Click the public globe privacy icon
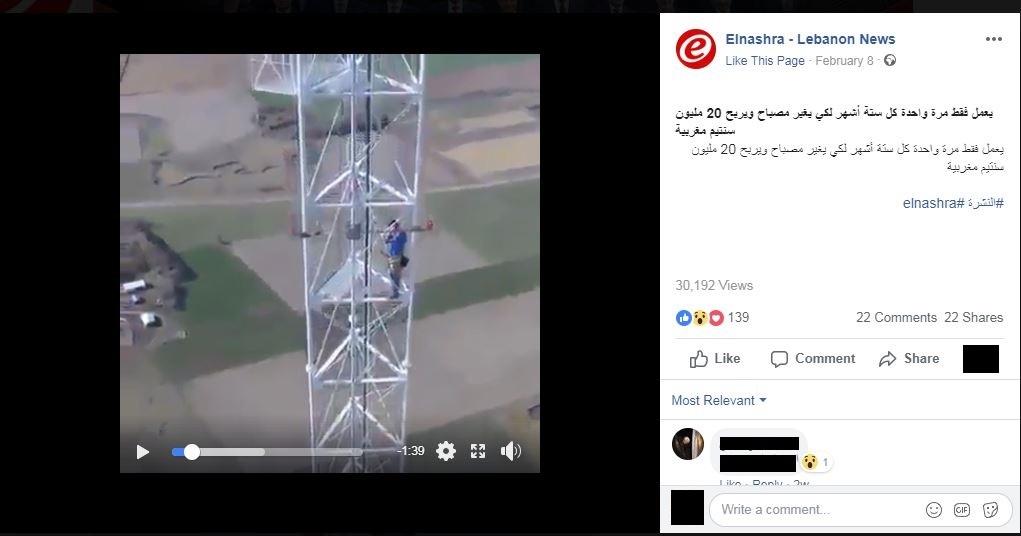 point(890,60)
